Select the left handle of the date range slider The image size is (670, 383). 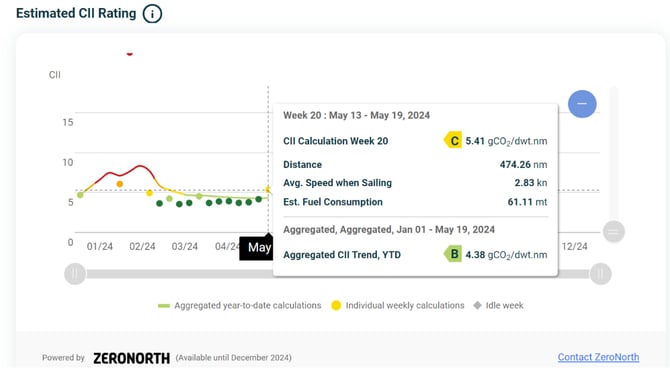coord(75,274)
